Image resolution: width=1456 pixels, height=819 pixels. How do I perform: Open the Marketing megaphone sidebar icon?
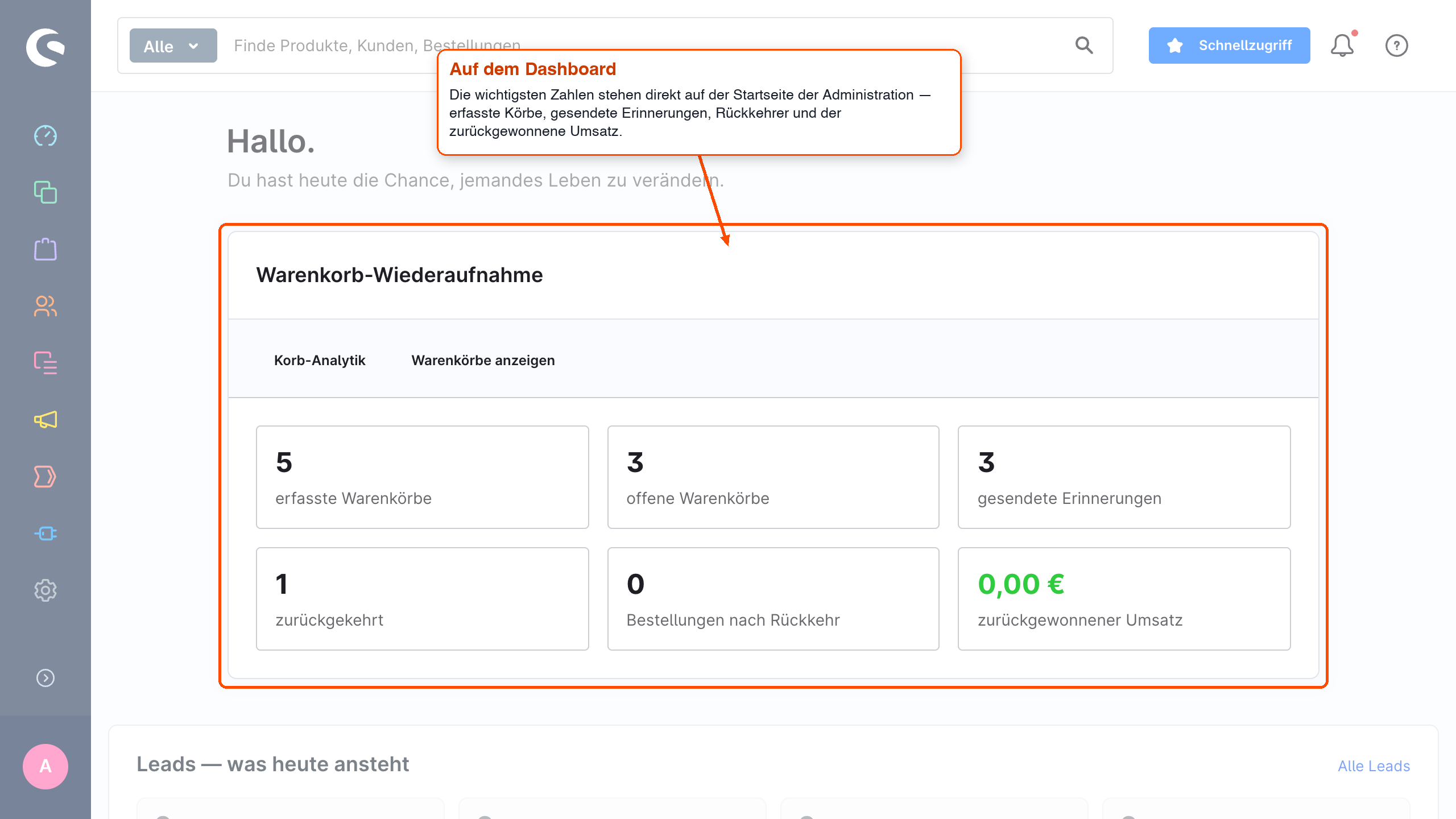coord(45,420)
